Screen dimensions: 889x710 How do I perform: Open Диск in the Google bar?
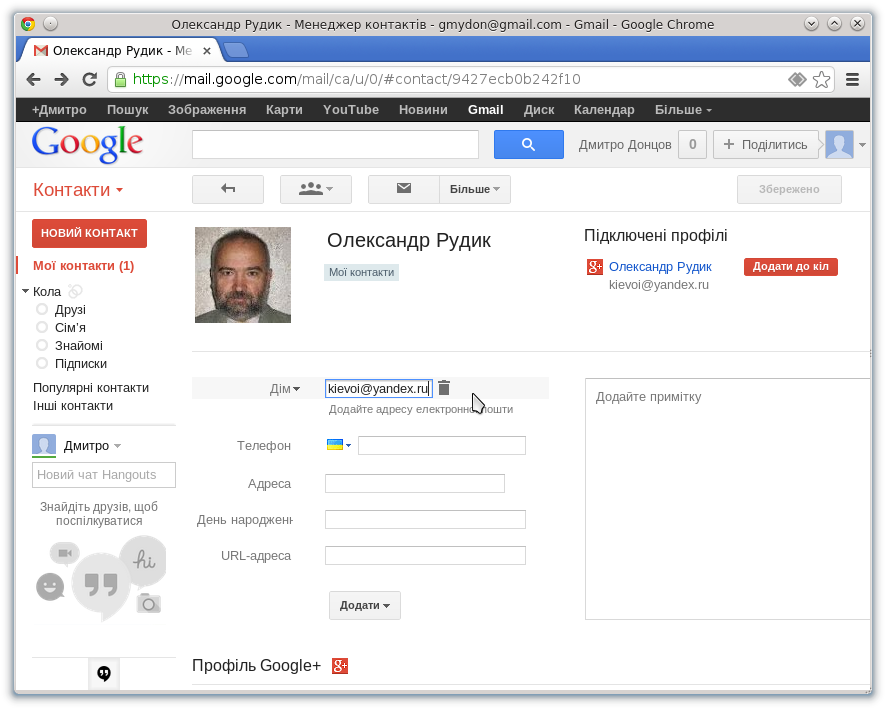[539, 110]
